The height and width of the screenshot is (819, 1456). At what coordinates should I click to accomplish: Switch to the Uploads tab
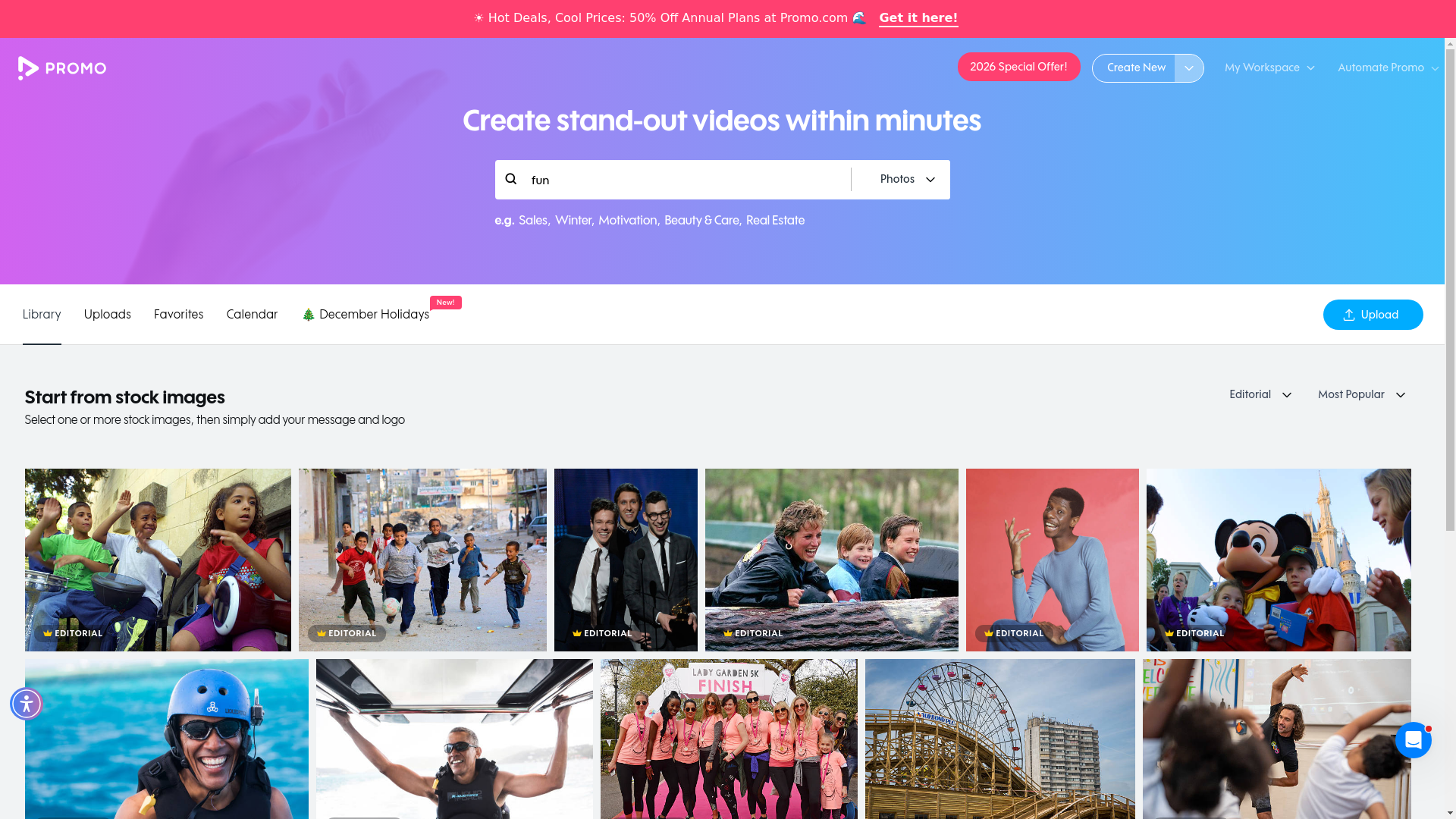point(108,315)
